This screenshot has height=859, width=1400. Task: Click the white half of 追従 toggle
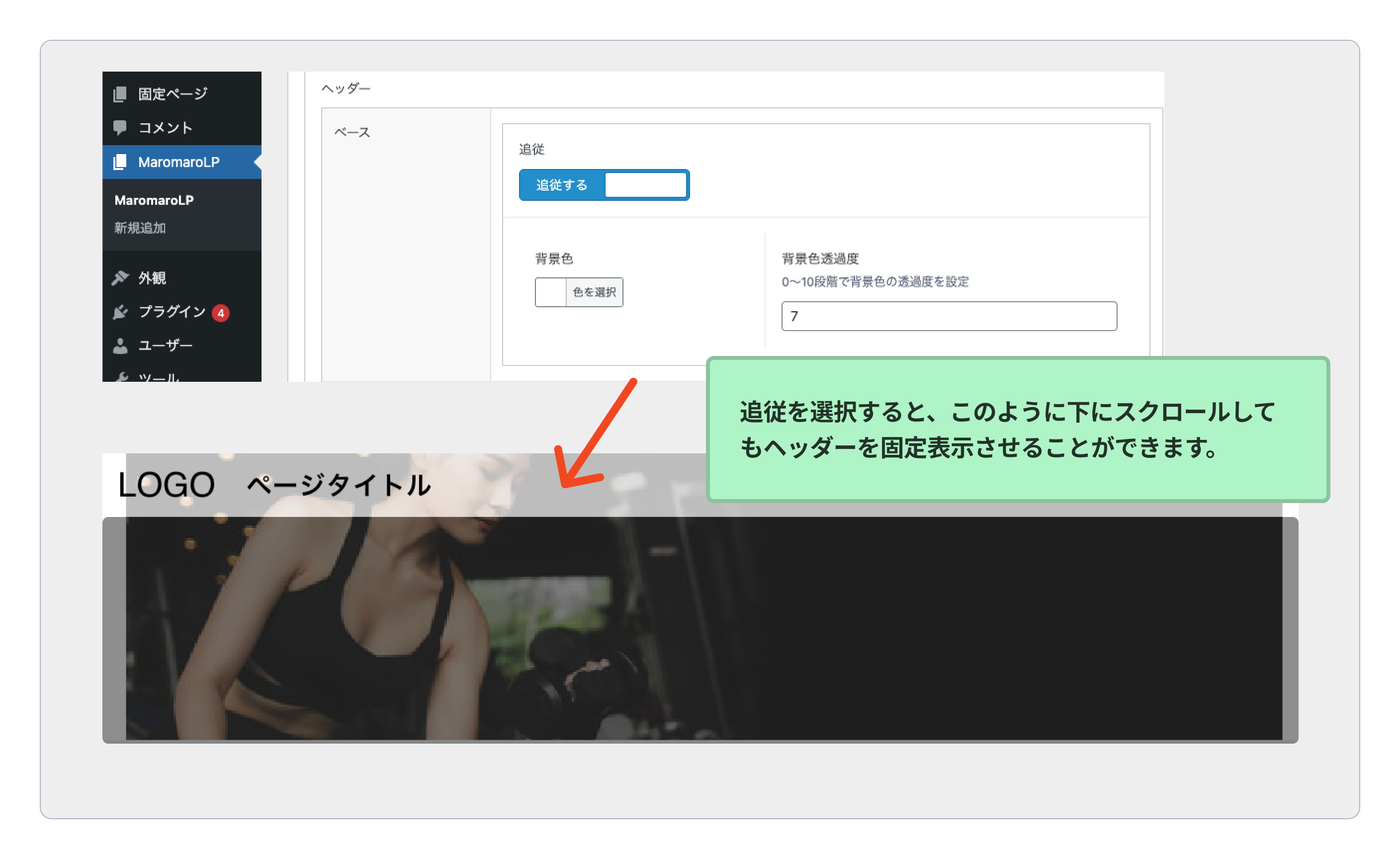[x=645, y=185]
